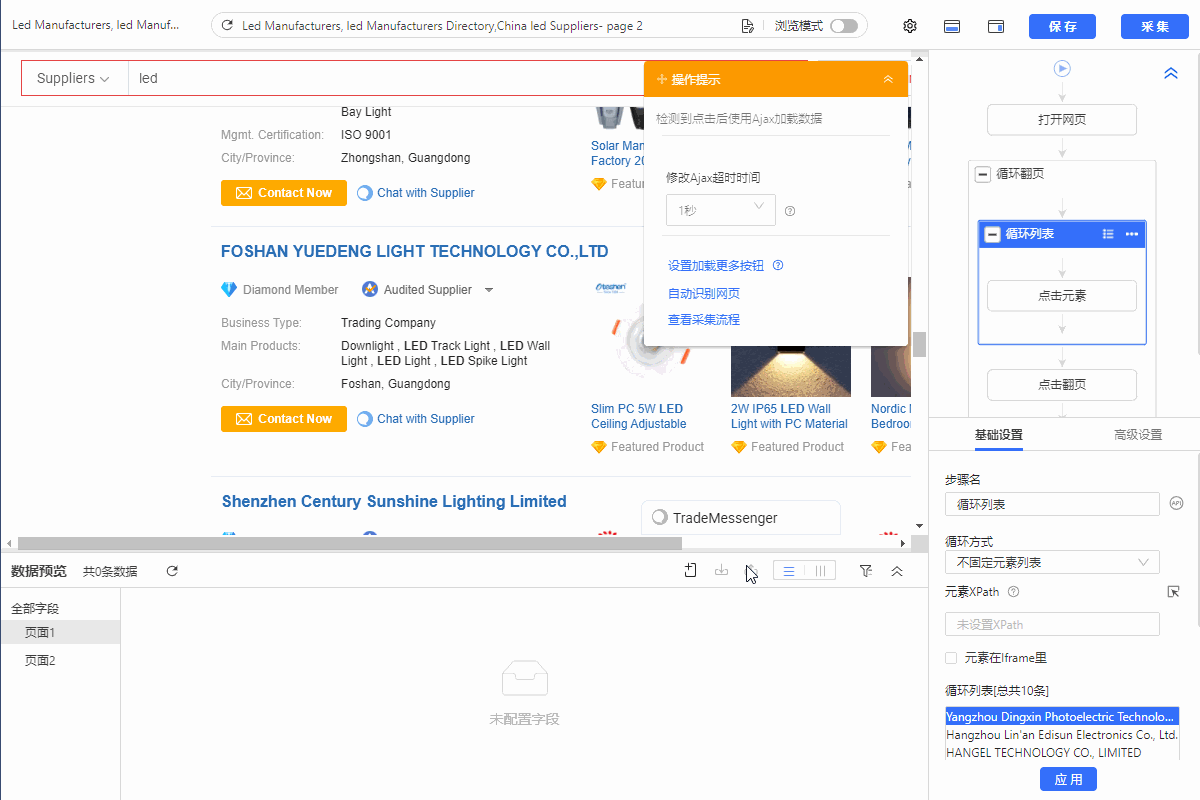Open the Ajax timeout 1秒 dropdown

(720, 210)
